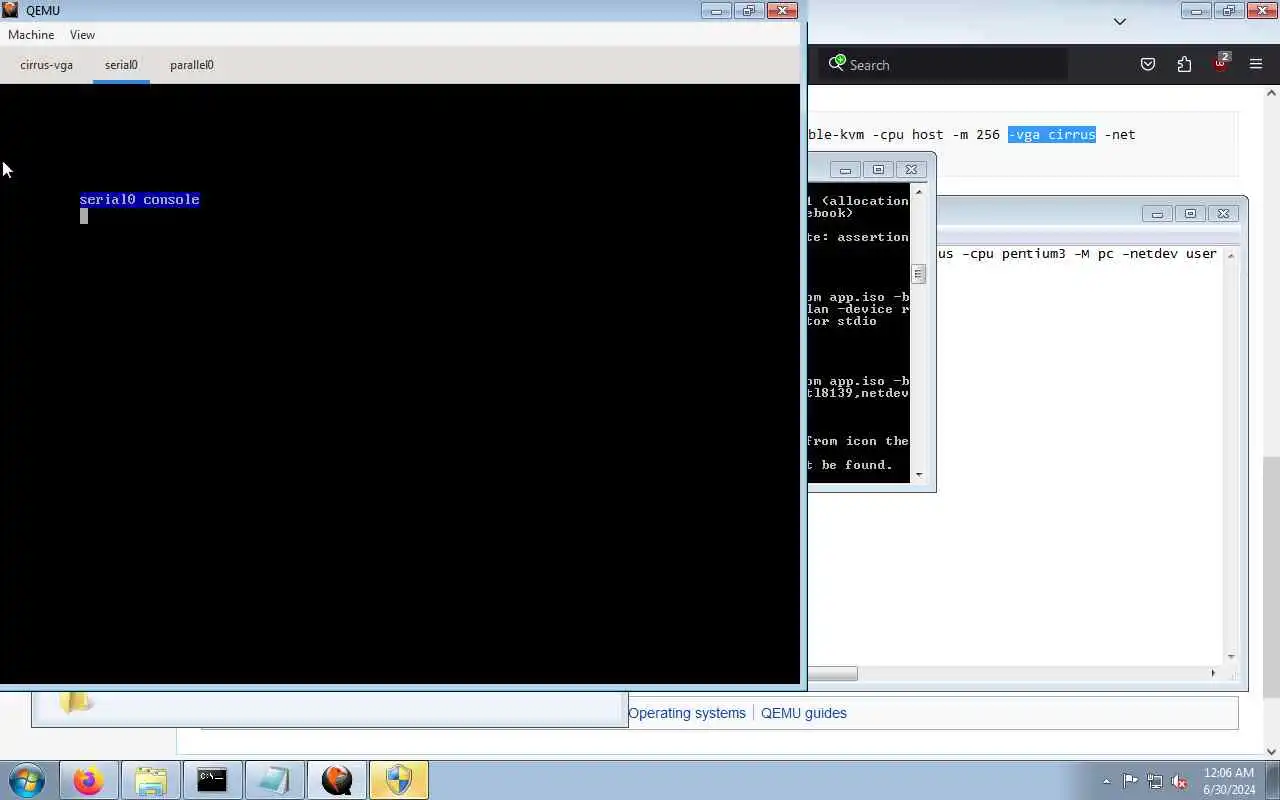The width and height of the screenshot is (1280, 800).
Task: Click the Firefox search box
Action: [x=944, y=65]
